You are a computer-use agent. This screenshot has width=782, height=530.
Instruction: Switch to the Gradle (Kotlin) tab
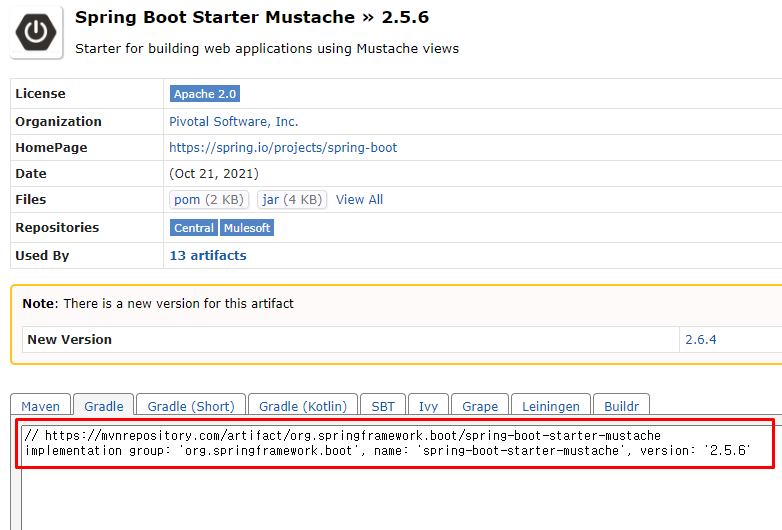click(303, 406)
